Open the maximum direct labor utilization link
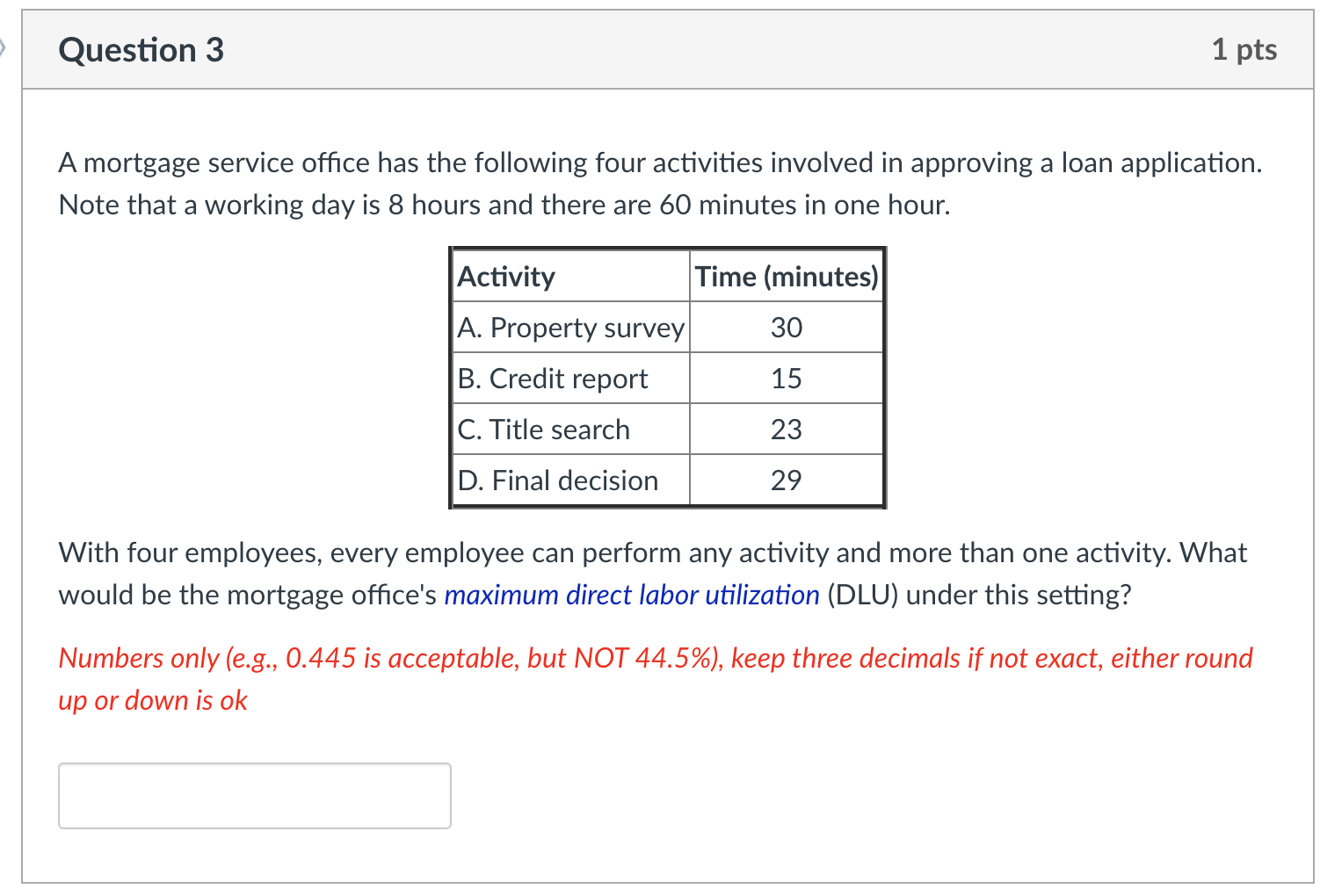Screen dimensions: 1320x896 coord(630,595)
